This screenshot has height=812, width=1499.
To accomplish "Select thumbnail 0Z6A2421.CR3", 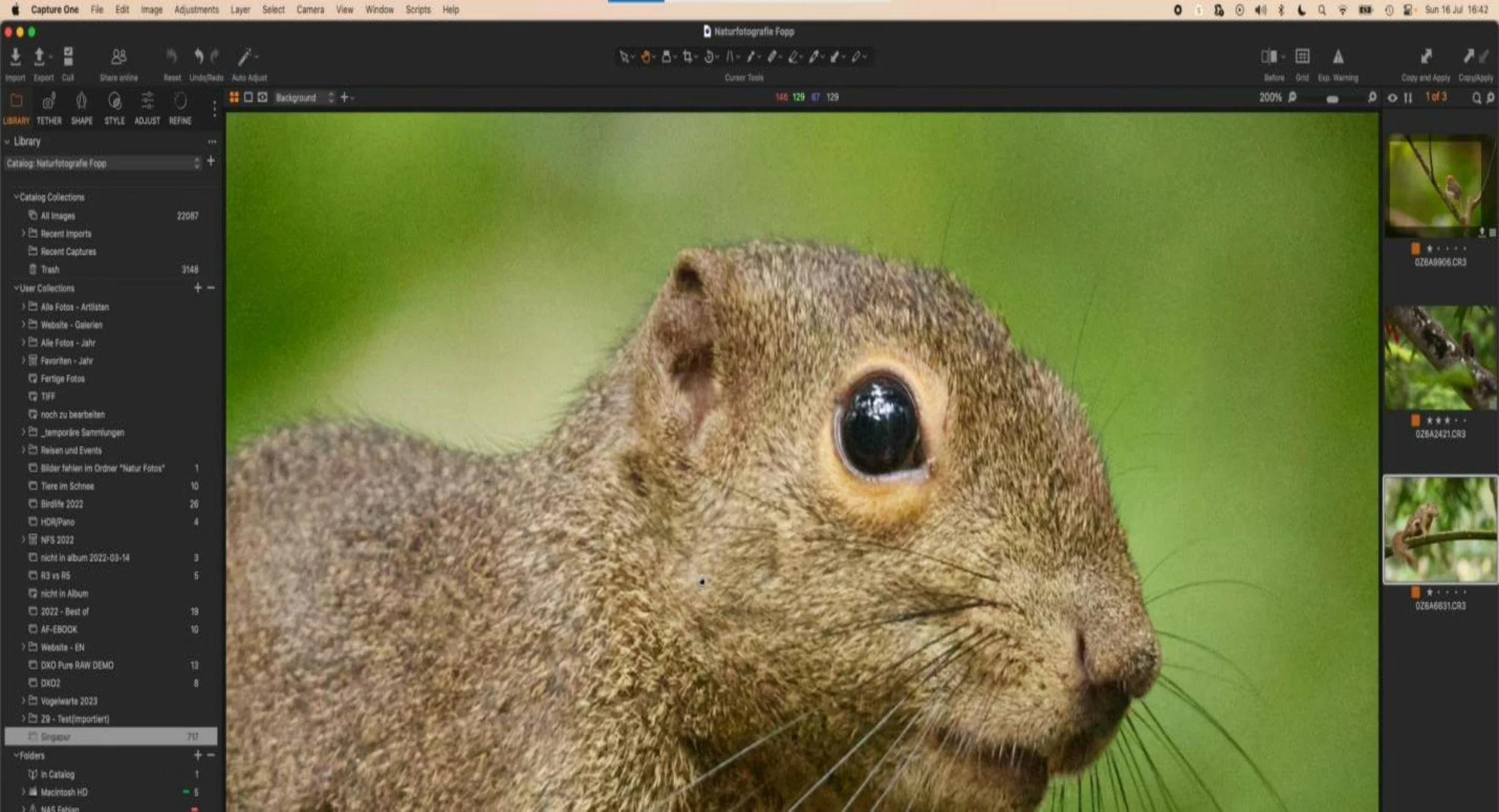I will pos(1440,358).
